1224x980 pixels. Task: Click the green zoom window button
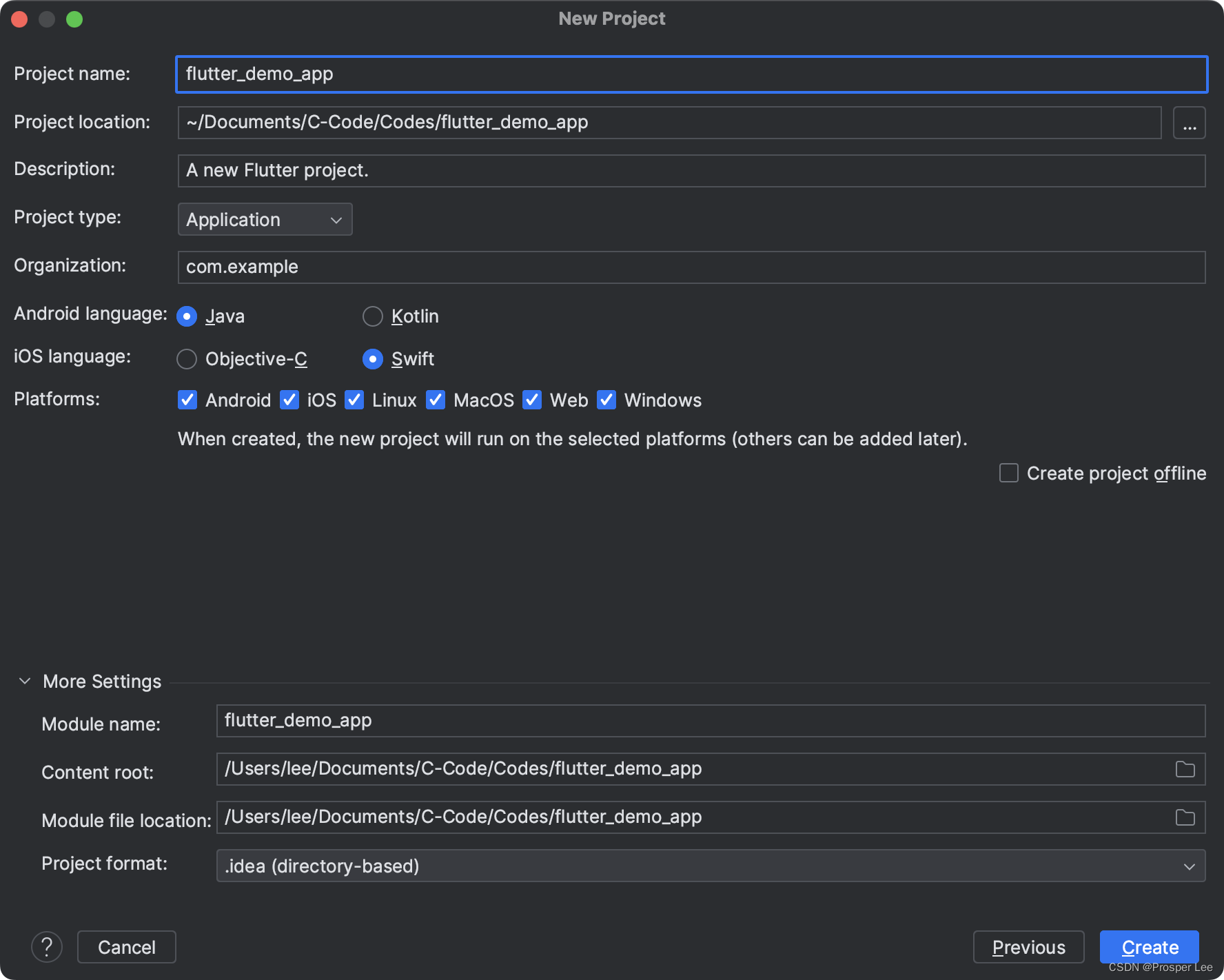(x=74, y=19)
